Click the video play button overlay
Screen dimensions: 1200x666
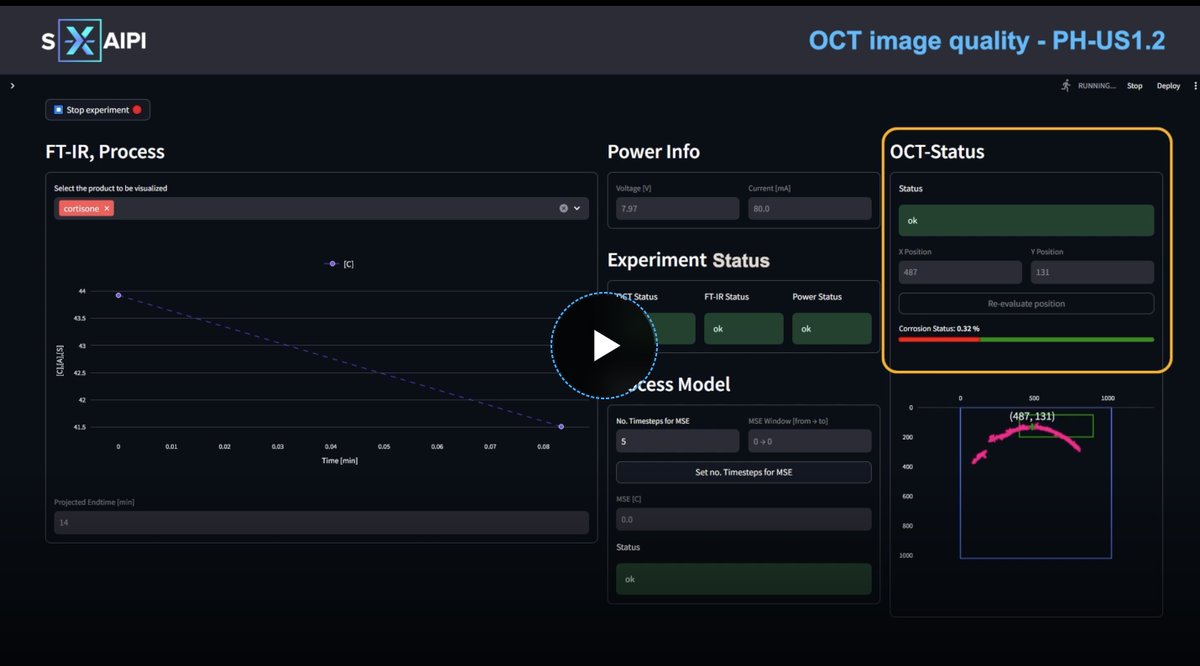604,346
